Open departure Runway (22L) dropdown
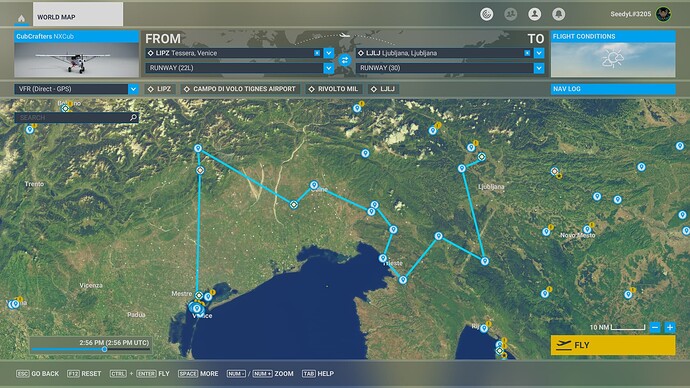 [329, 68]
